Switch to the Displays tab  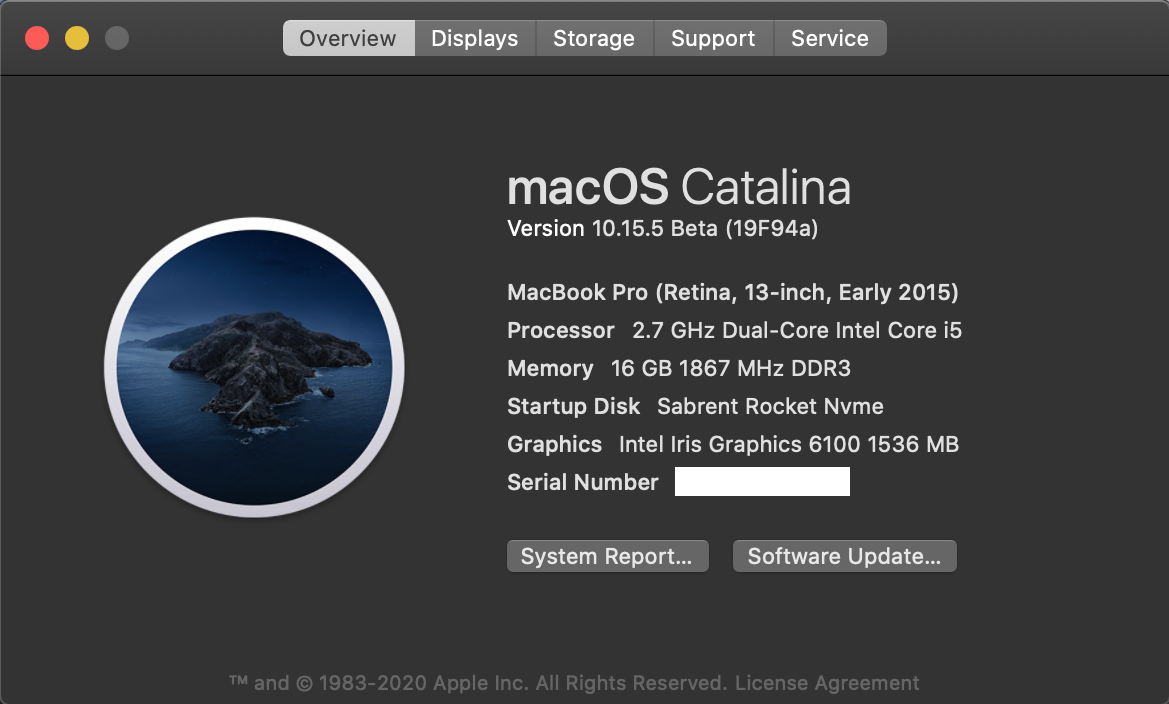(x=475, y=39)
